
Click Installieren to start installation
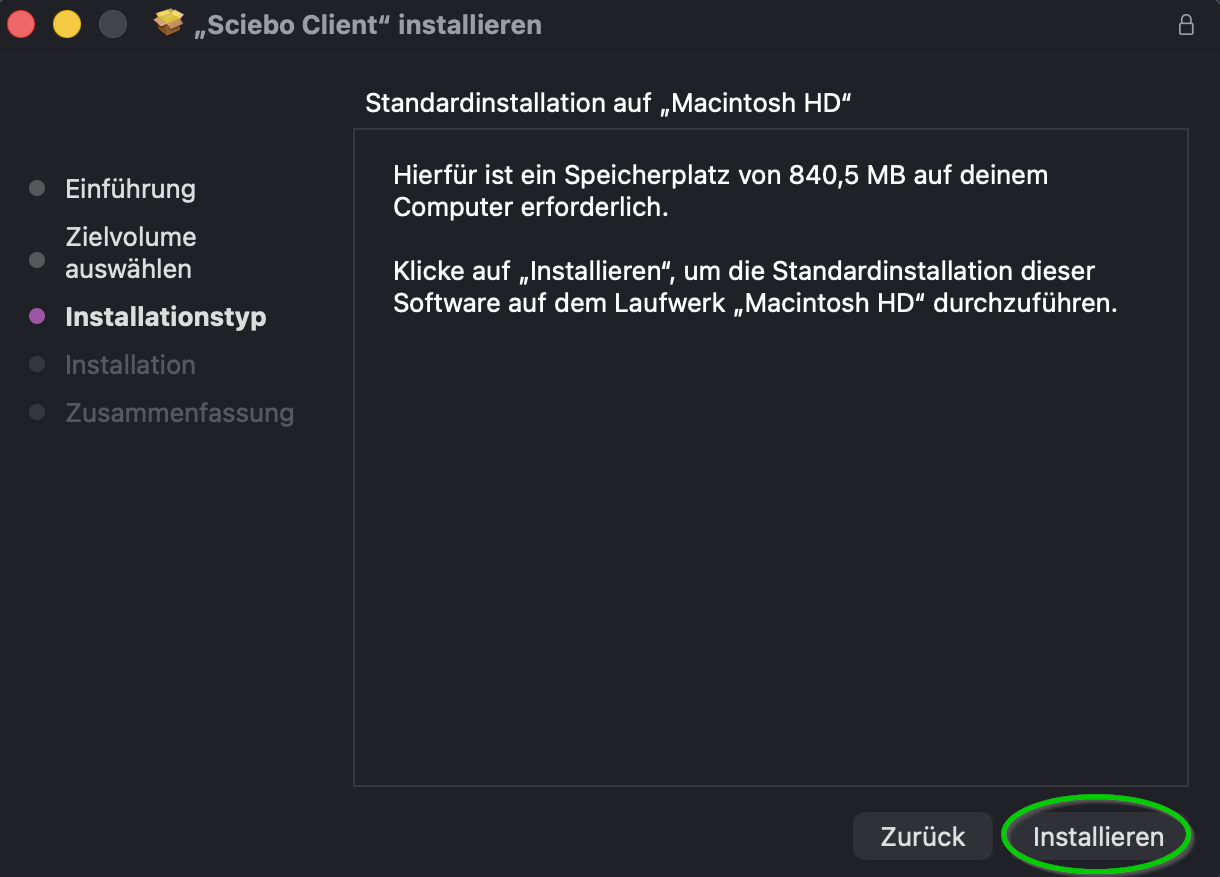coord(1096,836)
